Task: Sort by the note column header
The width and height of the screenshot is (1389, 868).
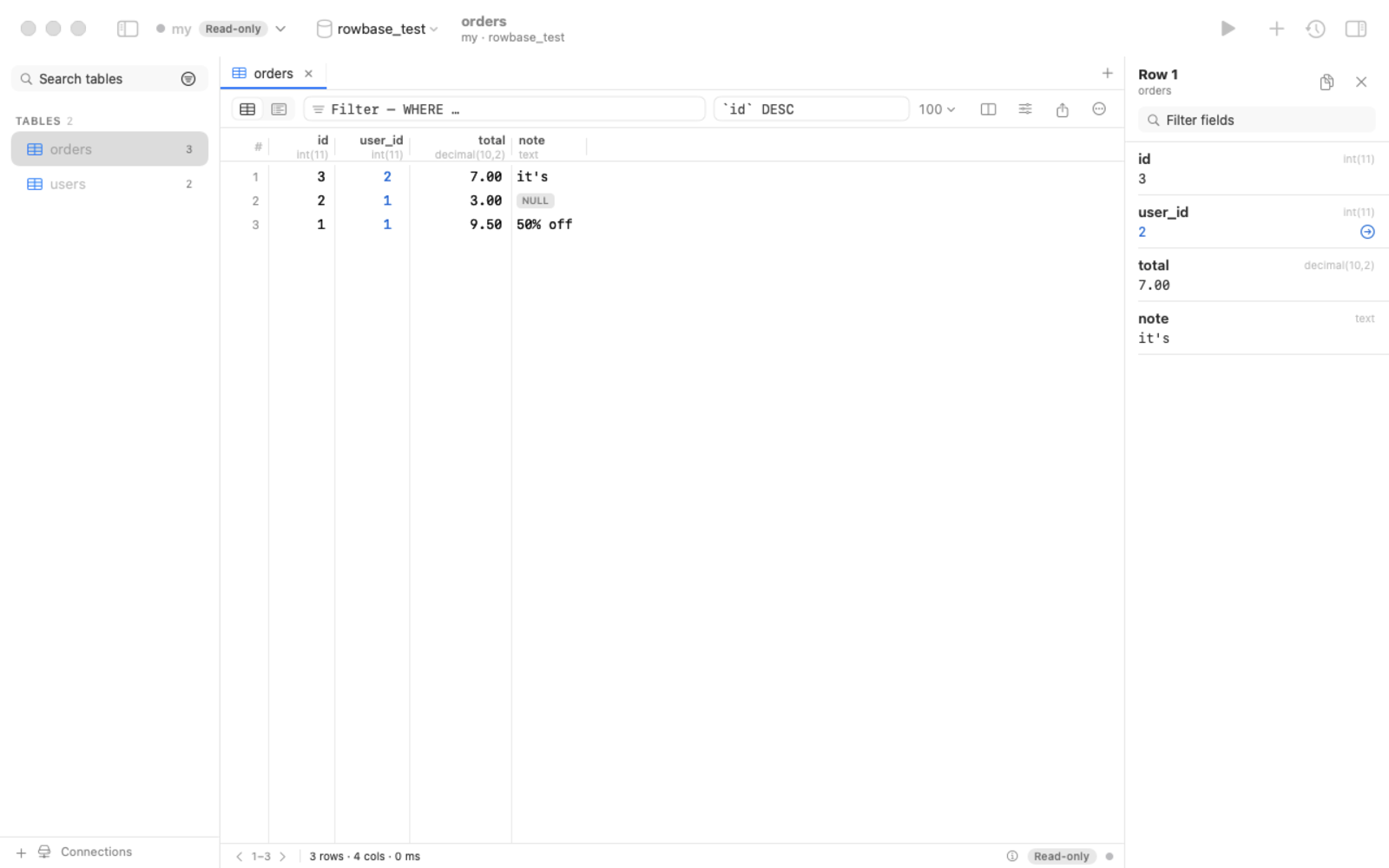Action: click(550, 146)
